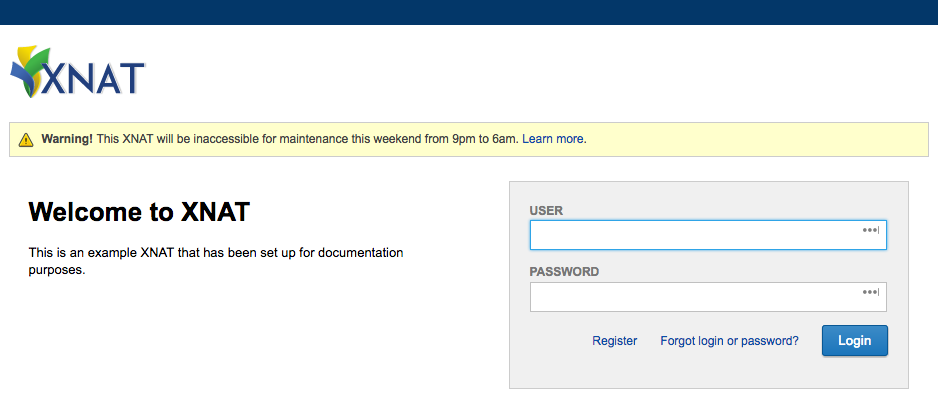Click the maintenance schedule message text
Image resolution: width=938 pixels, height=418 pixels.
click(x=307, y=139)
